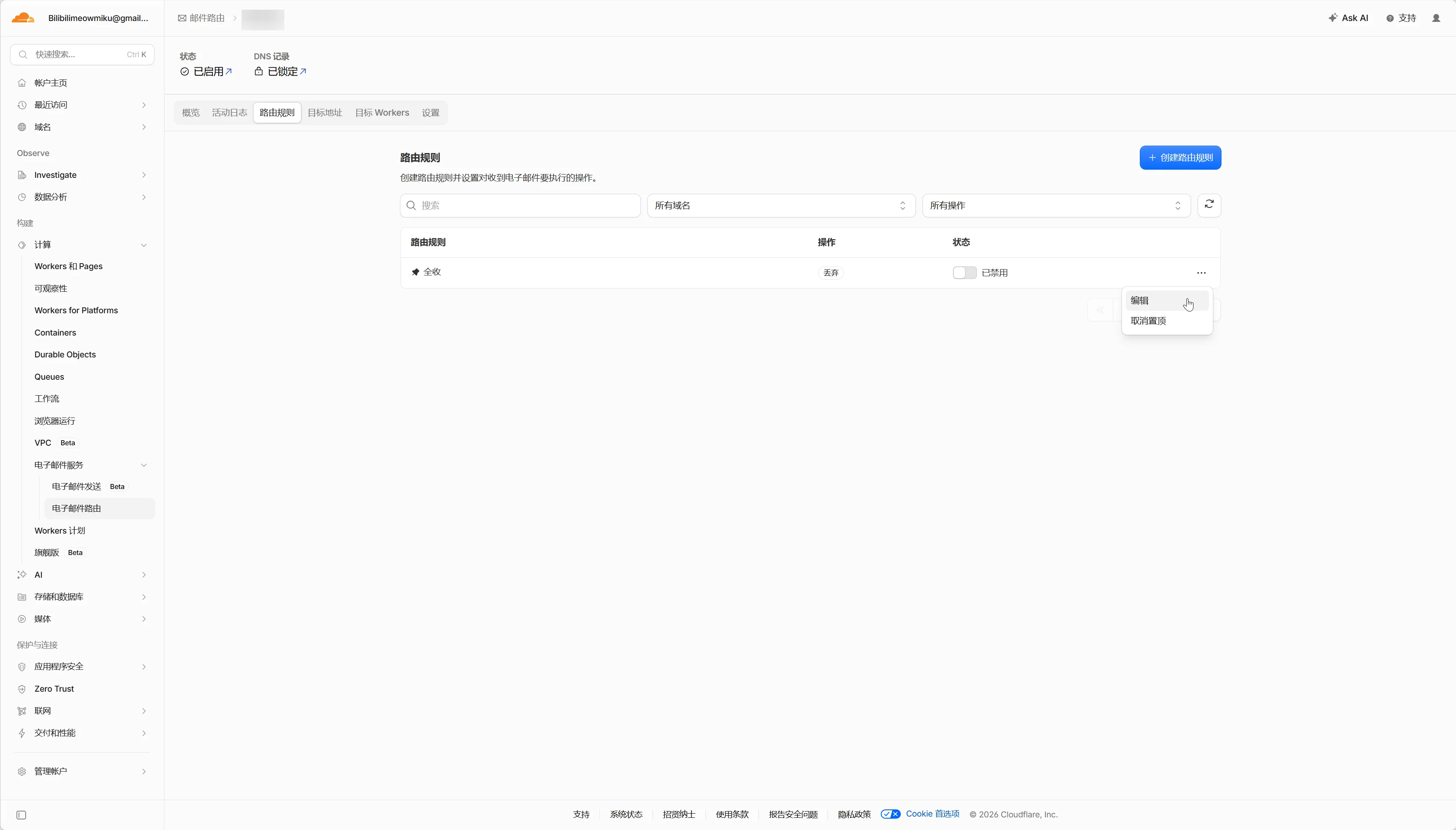Click the mail icon in 邮件路由 breadcrumb
Viewport: 1456px width, 830px height.
(x=182, y=18)
